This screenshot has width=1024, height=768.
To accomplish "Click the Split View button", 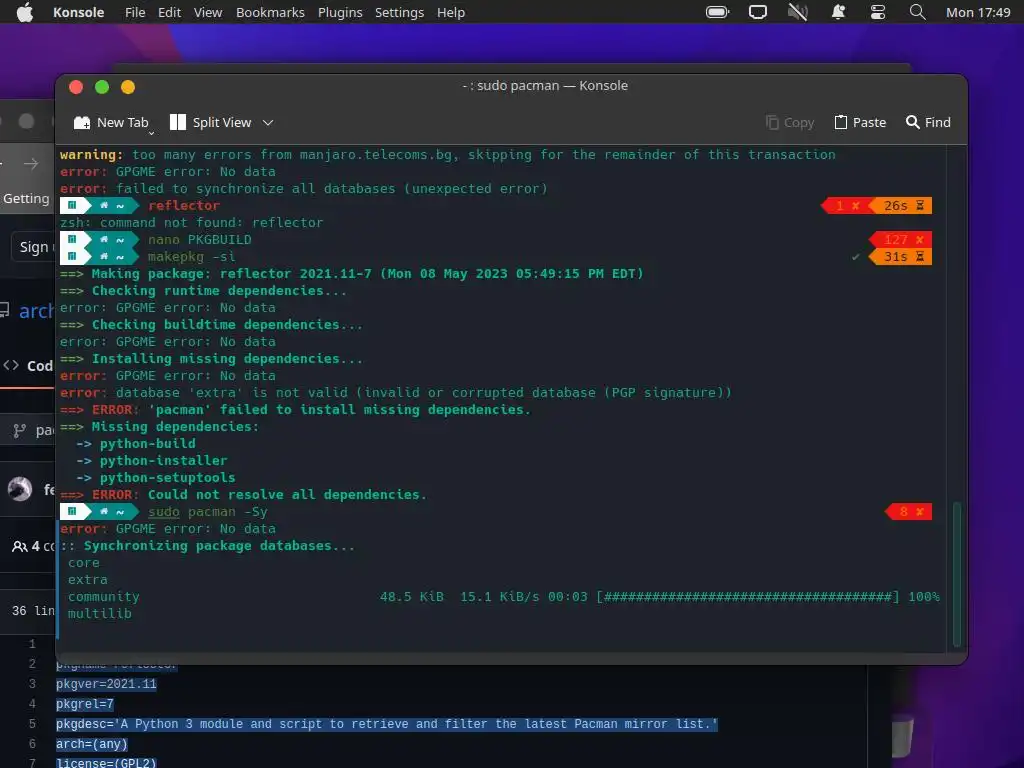I will [x=210, y=122].
